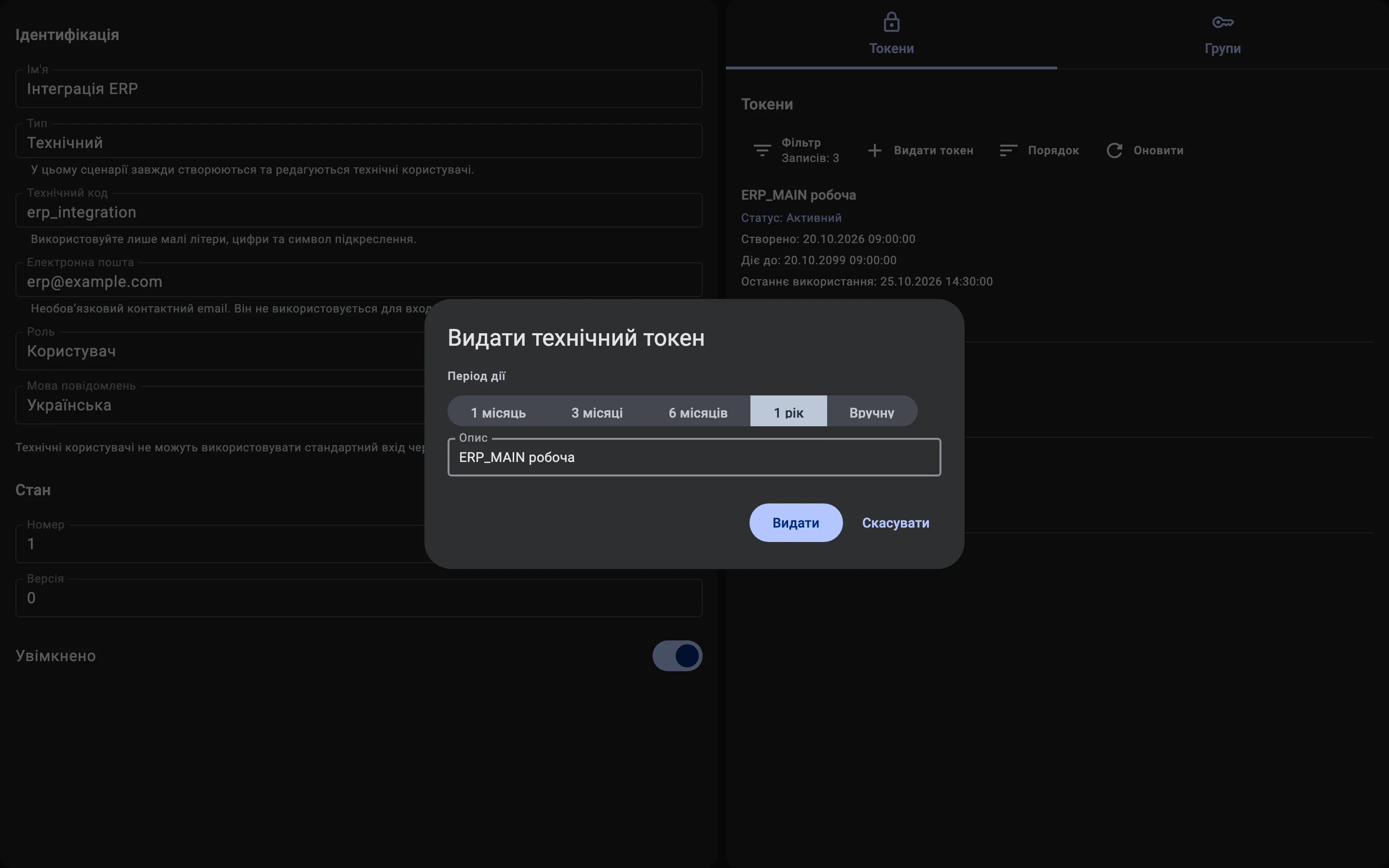The height and width of the screenshot is (868, 1389).
Task: Click the key icon above Групи tab
Action: coord(1223,22)
